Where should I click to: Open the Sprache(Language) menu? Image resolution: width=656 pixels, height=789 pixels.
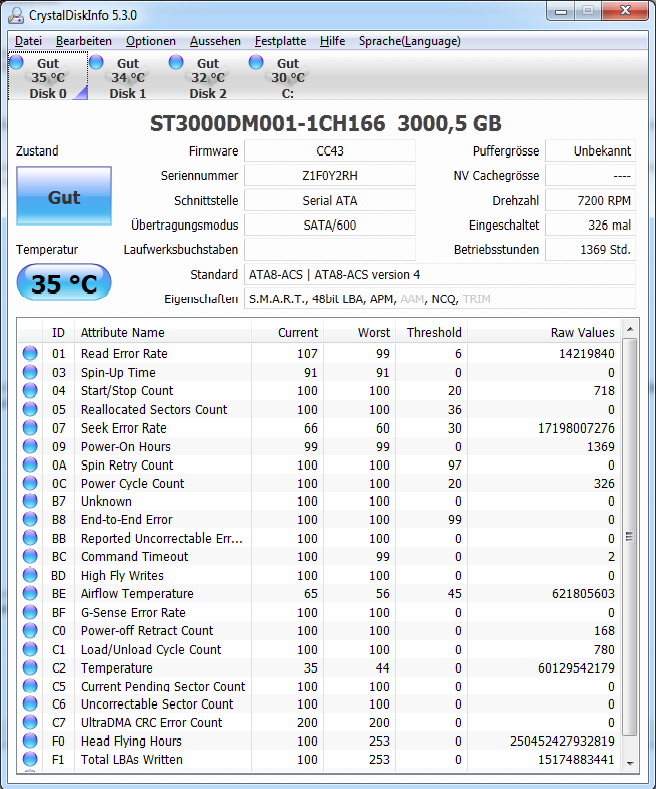click(409, 41)
